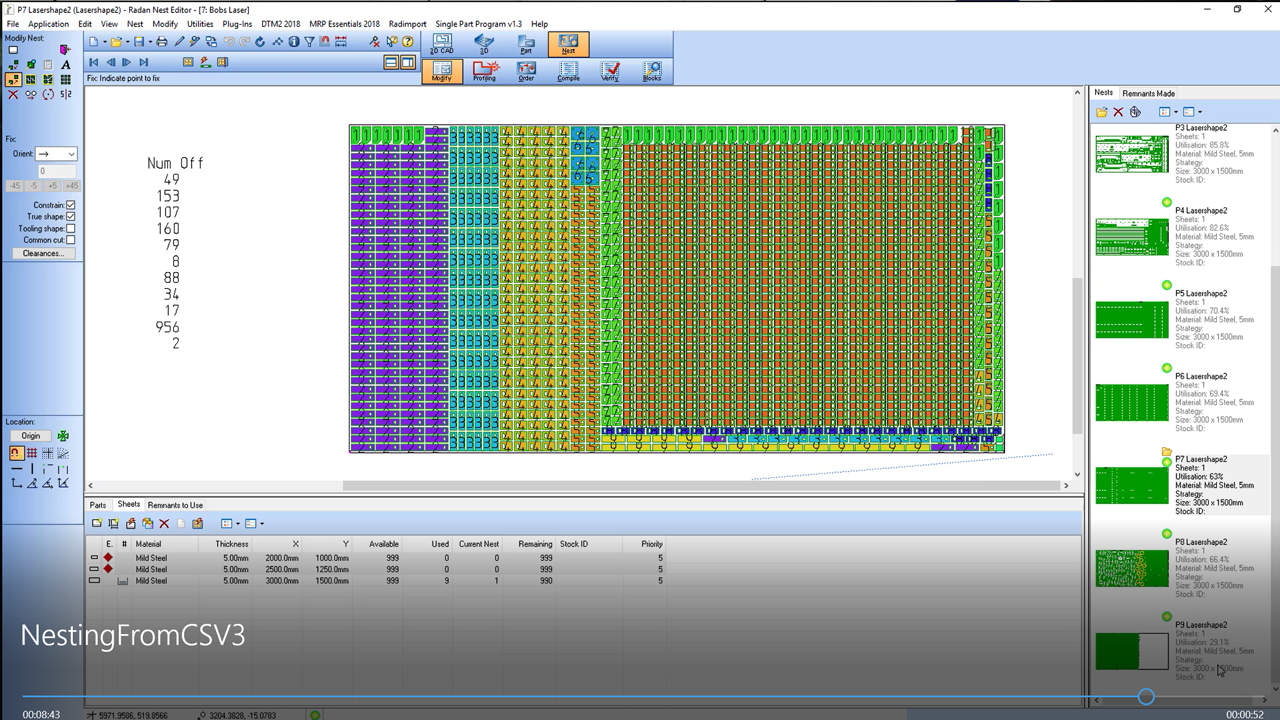Open the Help question mark icon
Image resolution: width=1280 pixels, height=720 pixels.
point(407,42)
